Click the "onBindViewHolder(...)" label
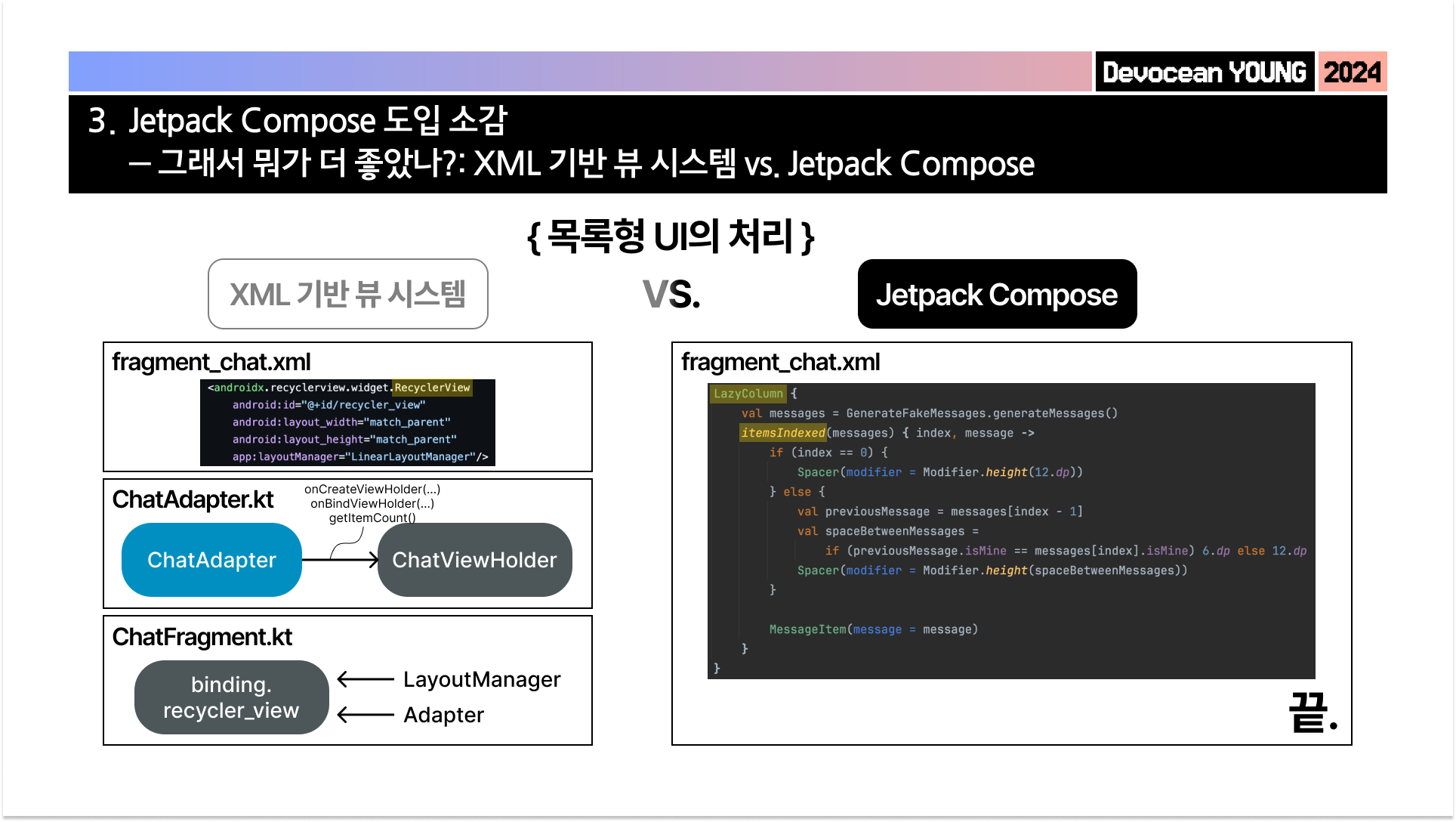The image size is (1456, 822). tap(372, 504)
